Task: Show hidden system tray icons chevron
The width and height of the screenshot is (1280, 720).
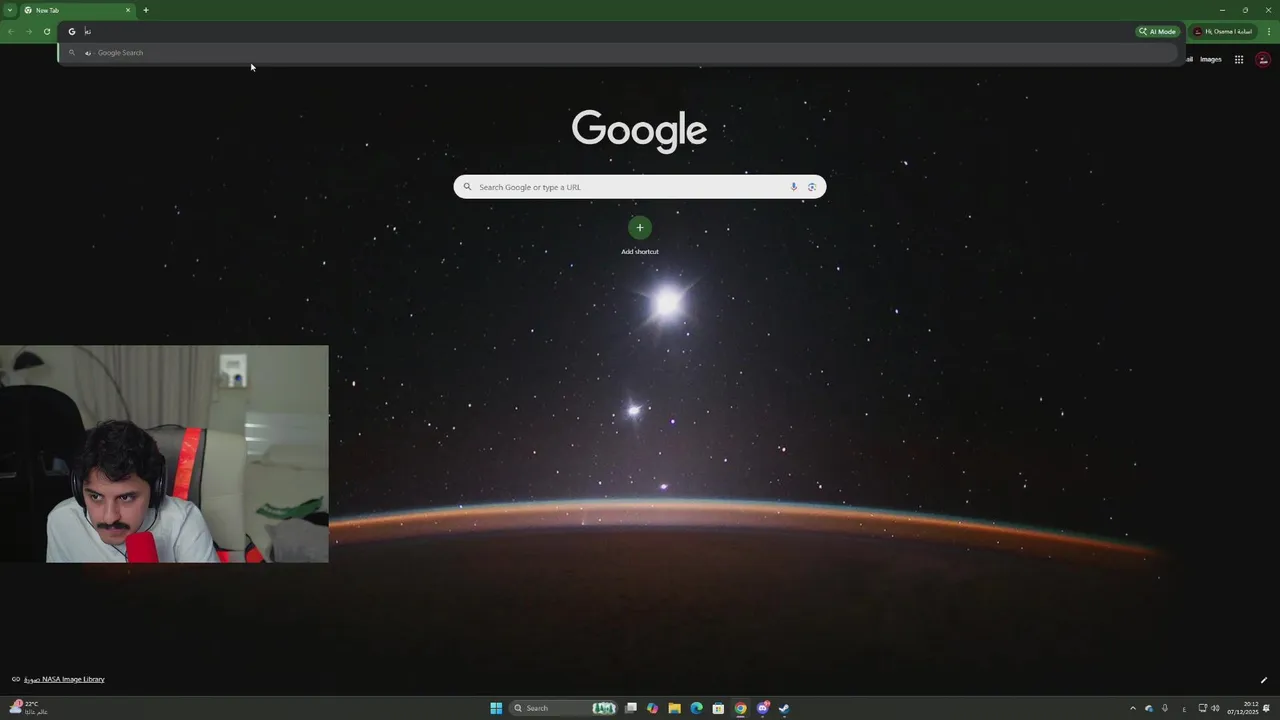Action: (x=1133, y=708)
